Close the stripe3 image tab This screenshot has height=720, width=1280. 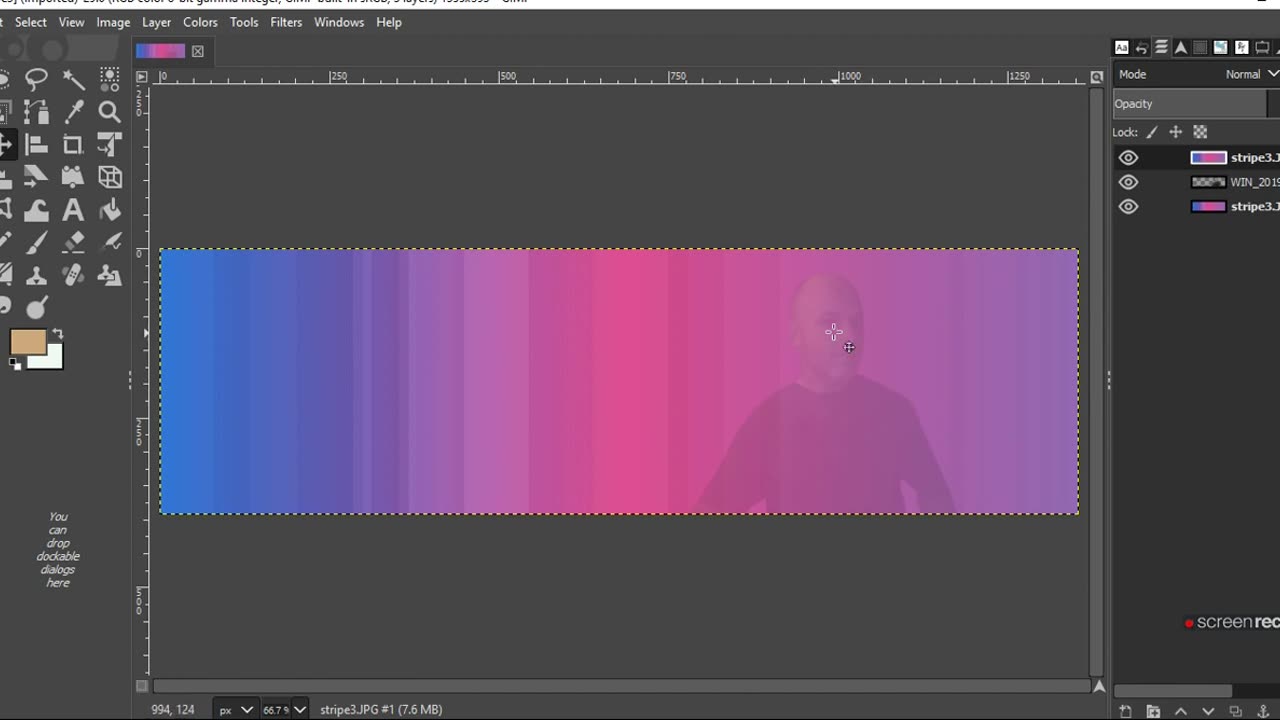click(198, 51)
